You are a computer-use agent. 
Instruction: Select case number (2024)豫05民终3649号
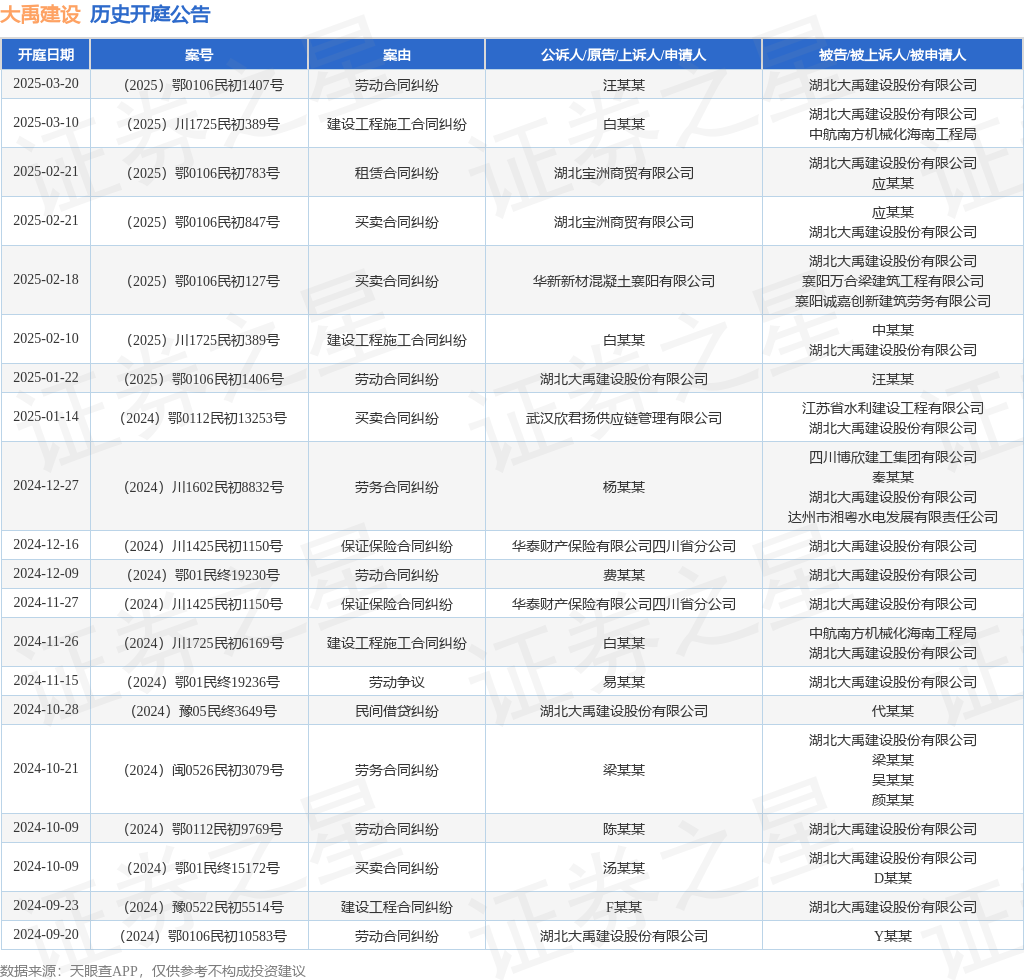(x=203, y=711)
